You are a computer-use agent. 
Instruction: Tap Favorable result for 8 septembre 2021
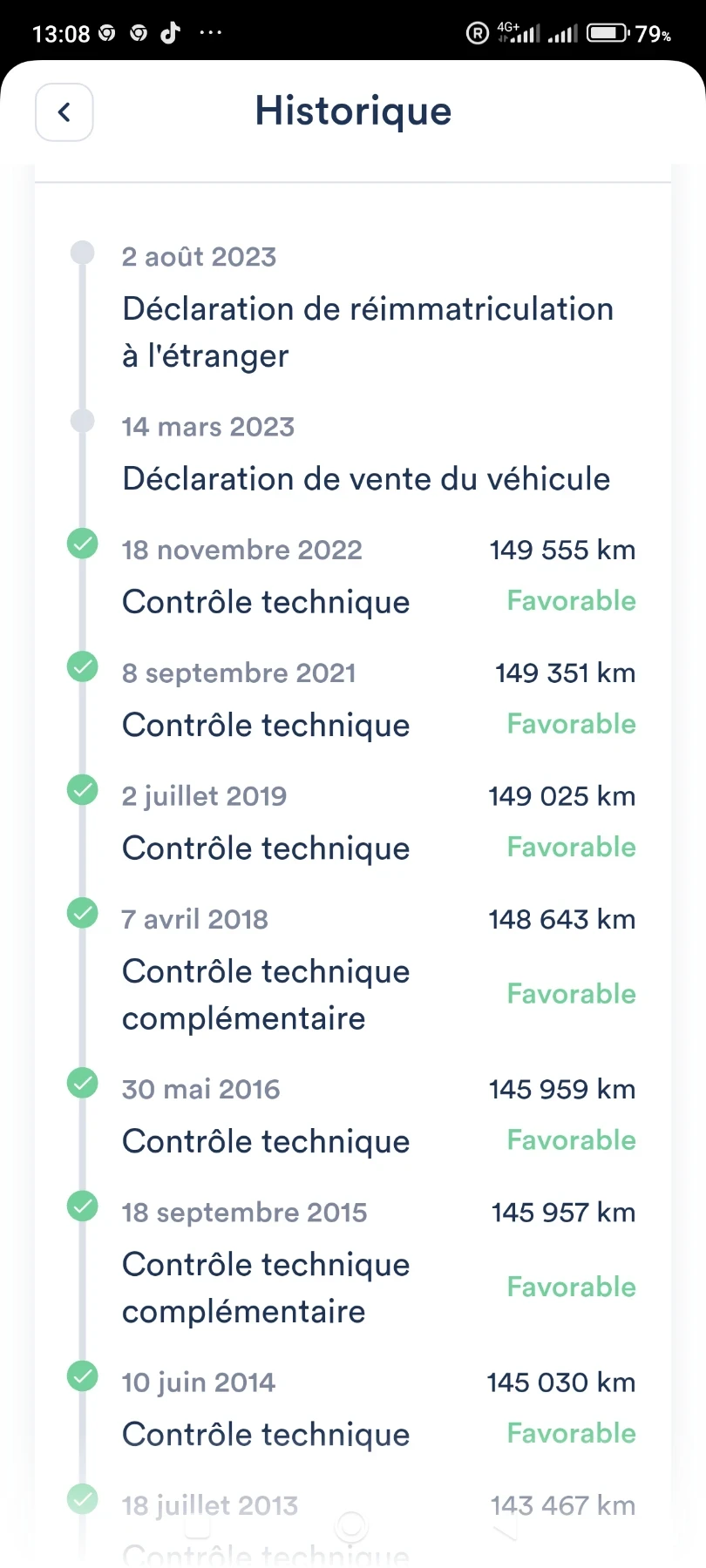click(572, 724)
